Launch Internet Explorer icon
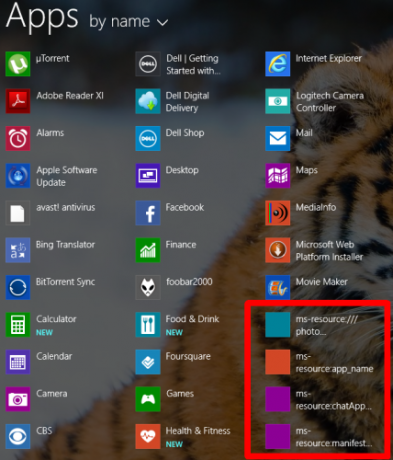Viewport: 393px width, 460px height. [x=278, y=64]
